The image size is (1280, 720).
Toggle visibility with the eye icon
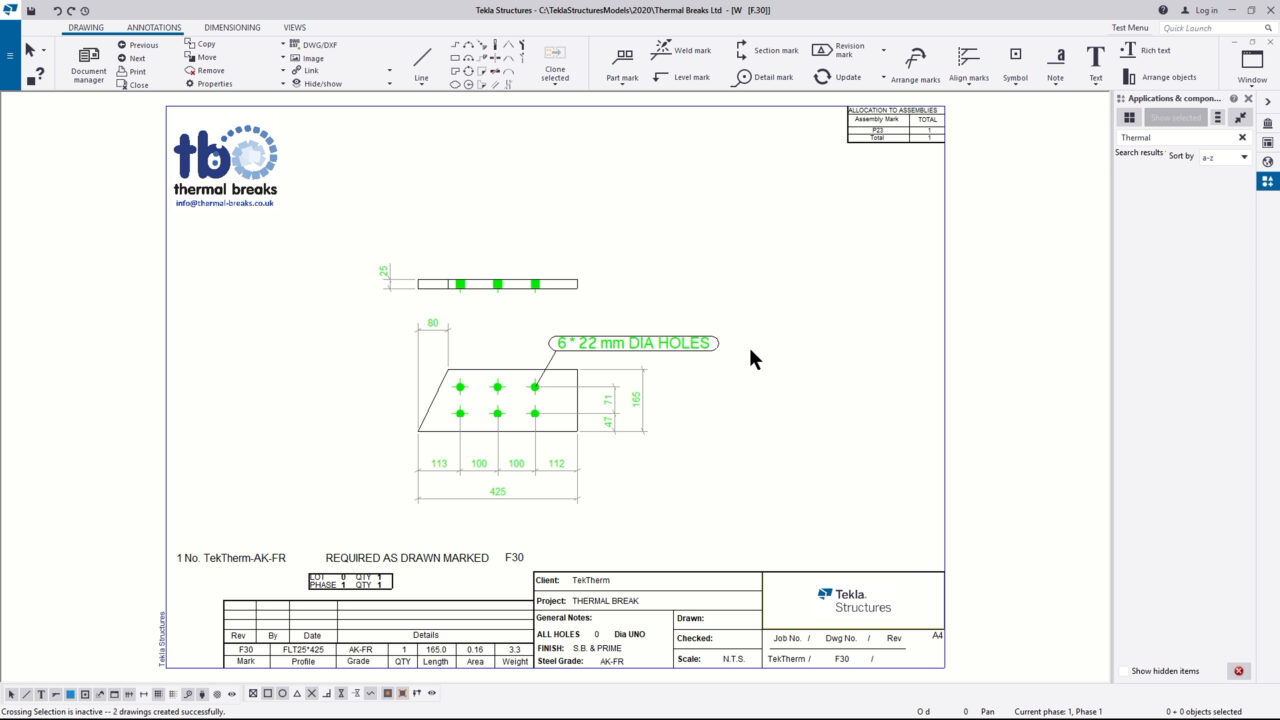pos(230,693)
